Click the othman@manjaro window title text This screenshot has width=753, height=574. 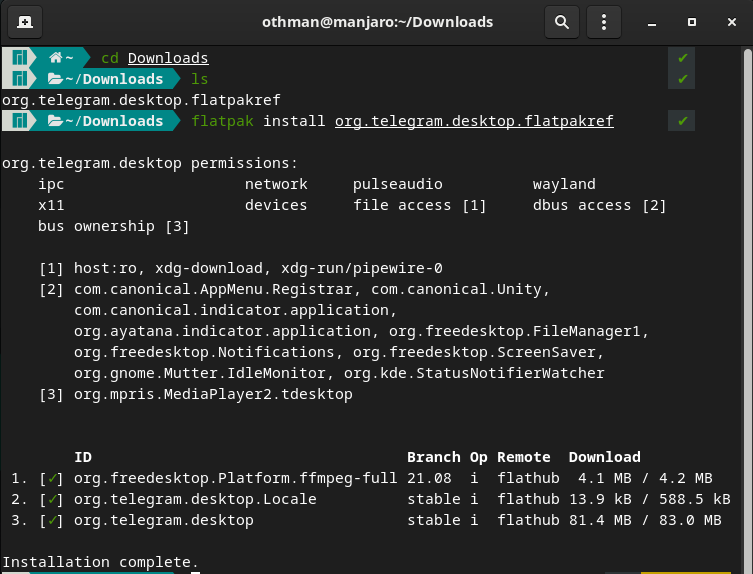pyautogui.click(x=376, y=21)
